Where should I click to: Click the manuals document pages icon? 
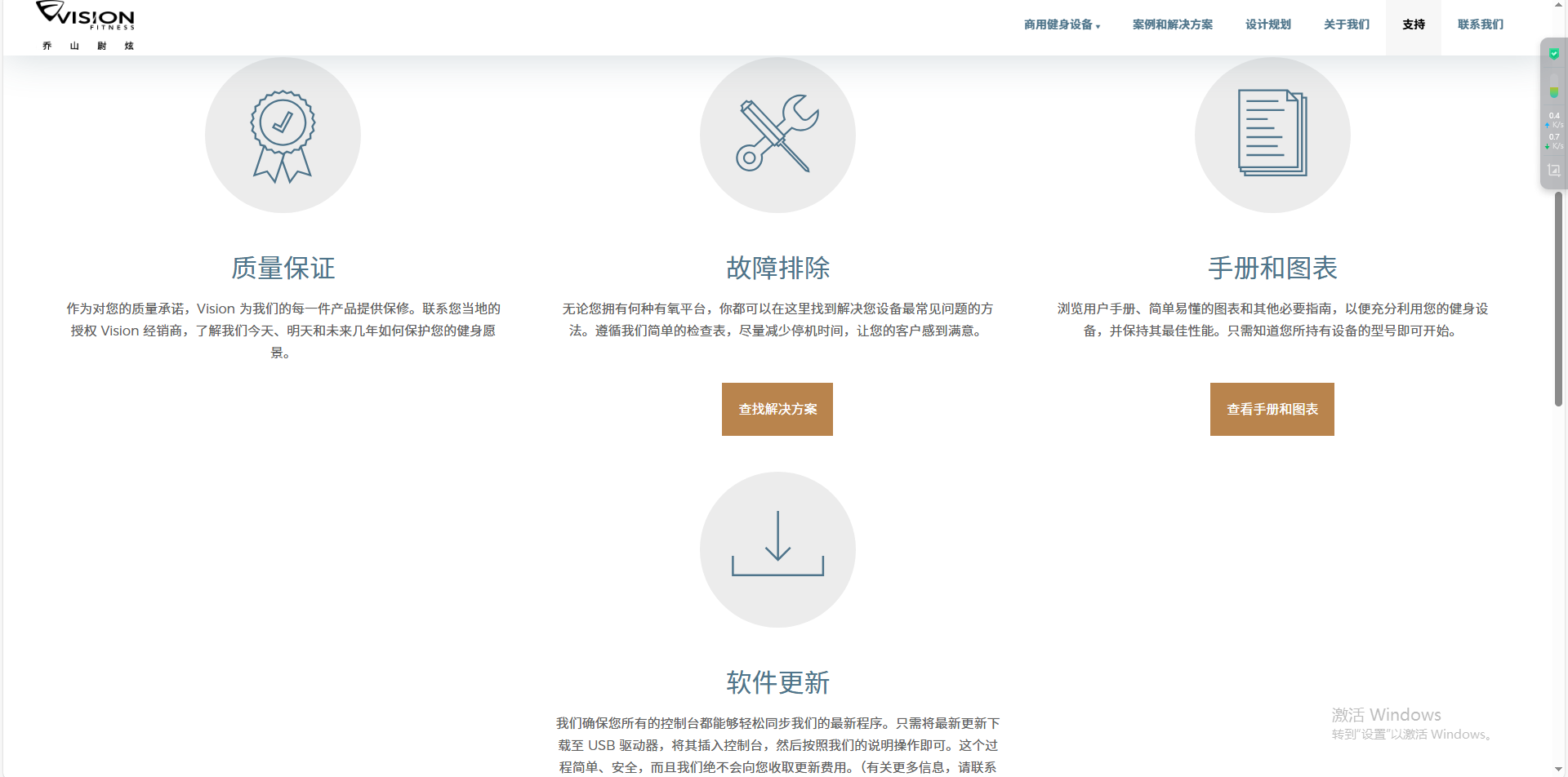tap(1272, 134)
